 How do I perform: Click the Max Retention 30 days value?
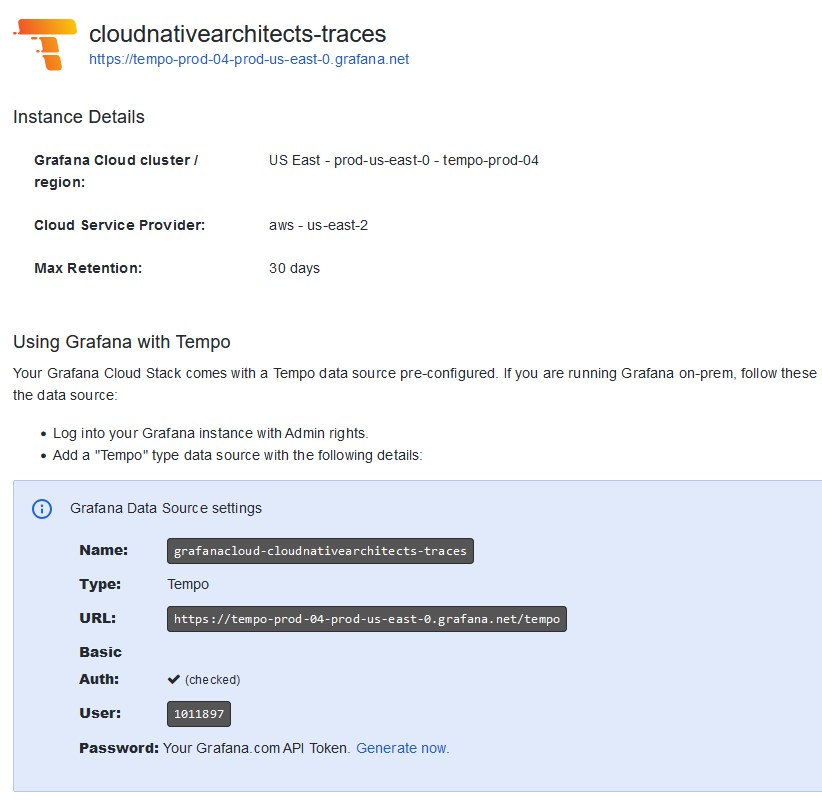pos(295,268)
